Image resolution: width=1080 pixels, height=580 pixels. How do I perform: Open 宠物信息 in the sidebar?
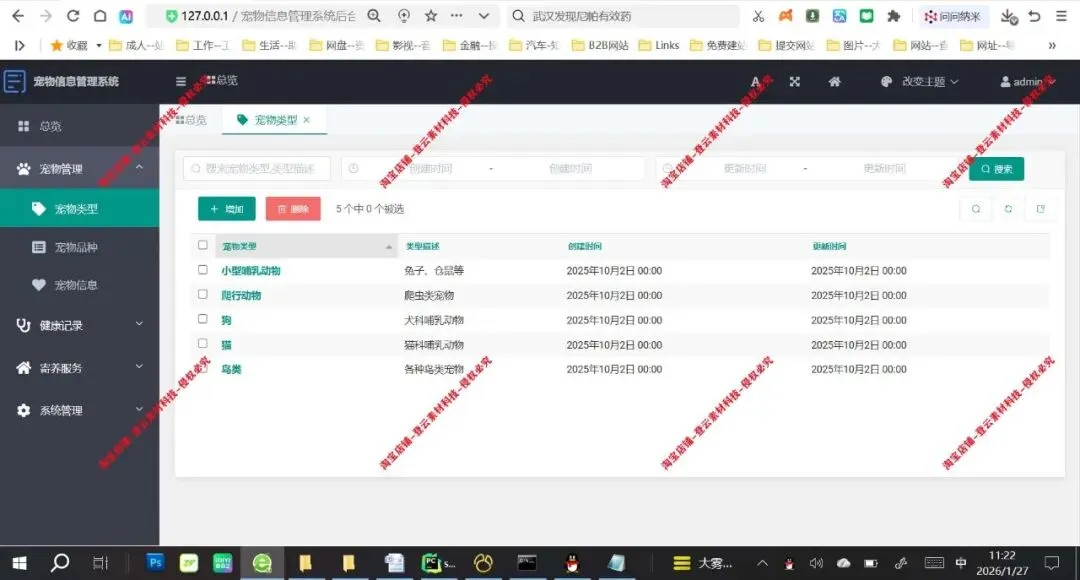[x=79, y=284]
